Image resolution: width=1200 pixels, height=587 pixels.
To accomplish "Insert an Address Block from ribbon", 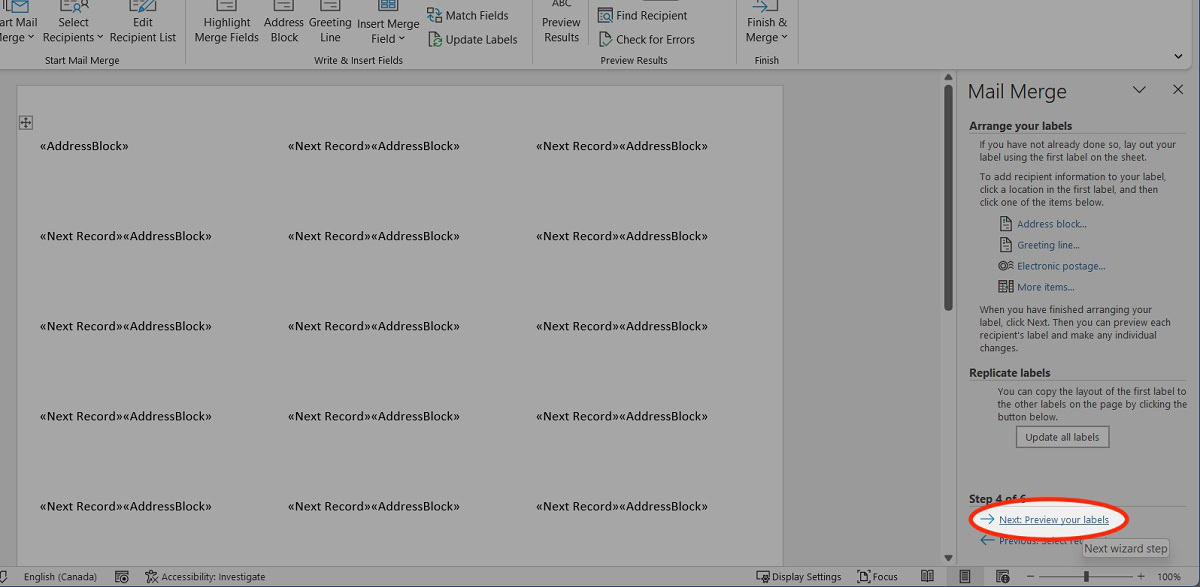I will [284, 24].
